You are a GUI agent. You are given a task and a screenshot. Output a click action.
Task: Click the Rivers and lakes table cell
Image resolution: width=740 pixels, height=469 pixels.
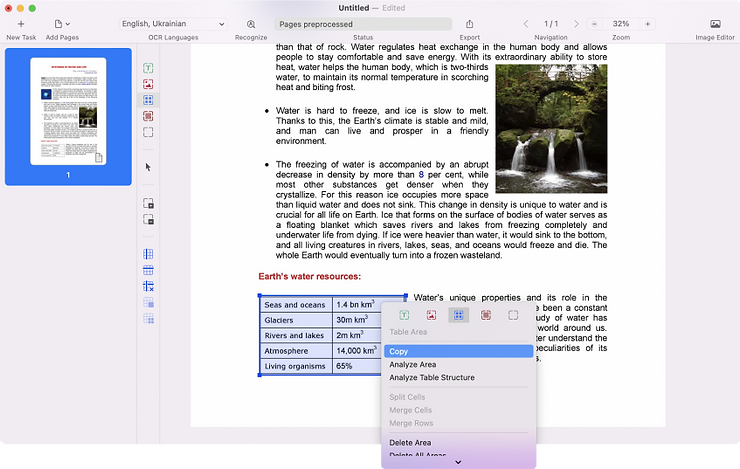coord(296,335)
